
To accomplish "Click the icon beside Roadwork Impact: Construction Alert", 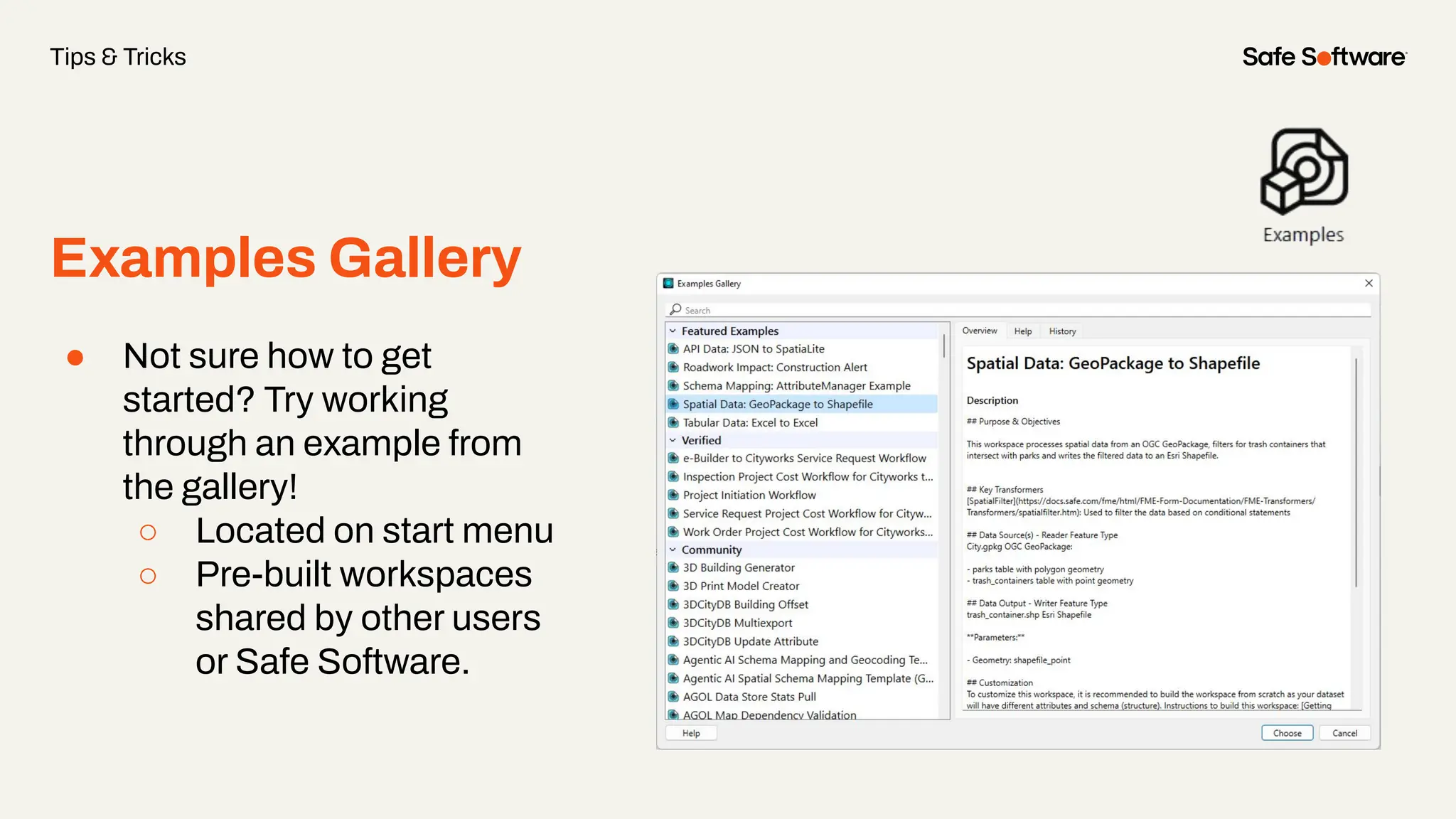I will pos(673,368).
